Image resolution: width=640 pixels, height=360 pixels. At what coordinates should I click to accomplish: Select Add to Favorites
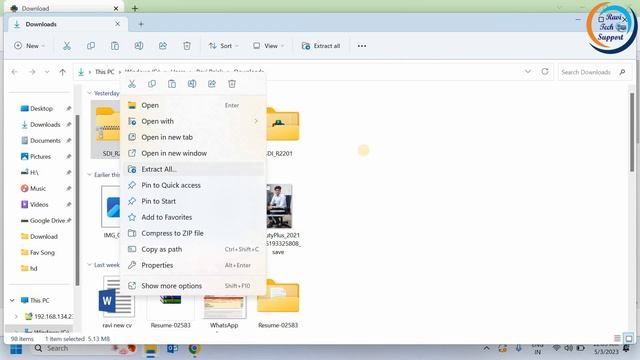coord(193,217)
